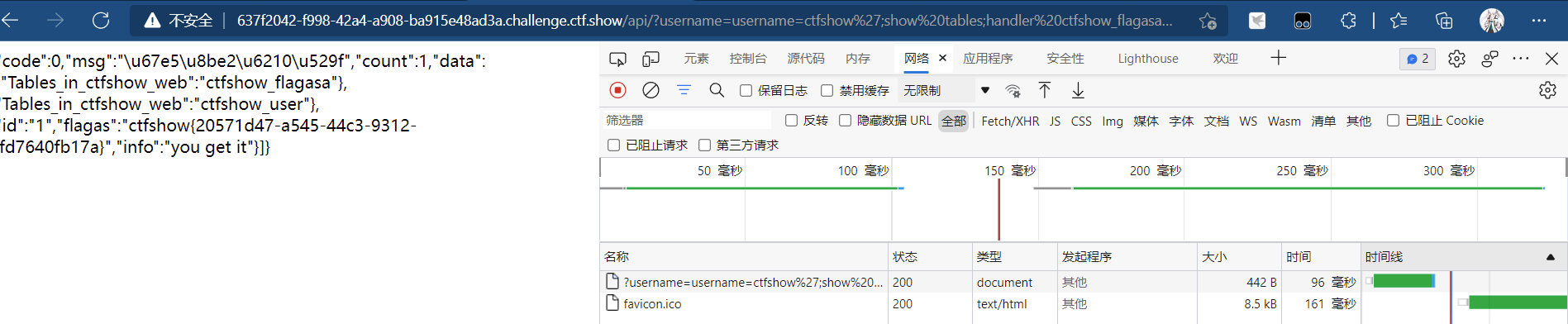Activate the inspect element picker
This screenshot has width=1568, height=324.
(x=617, y=59)
